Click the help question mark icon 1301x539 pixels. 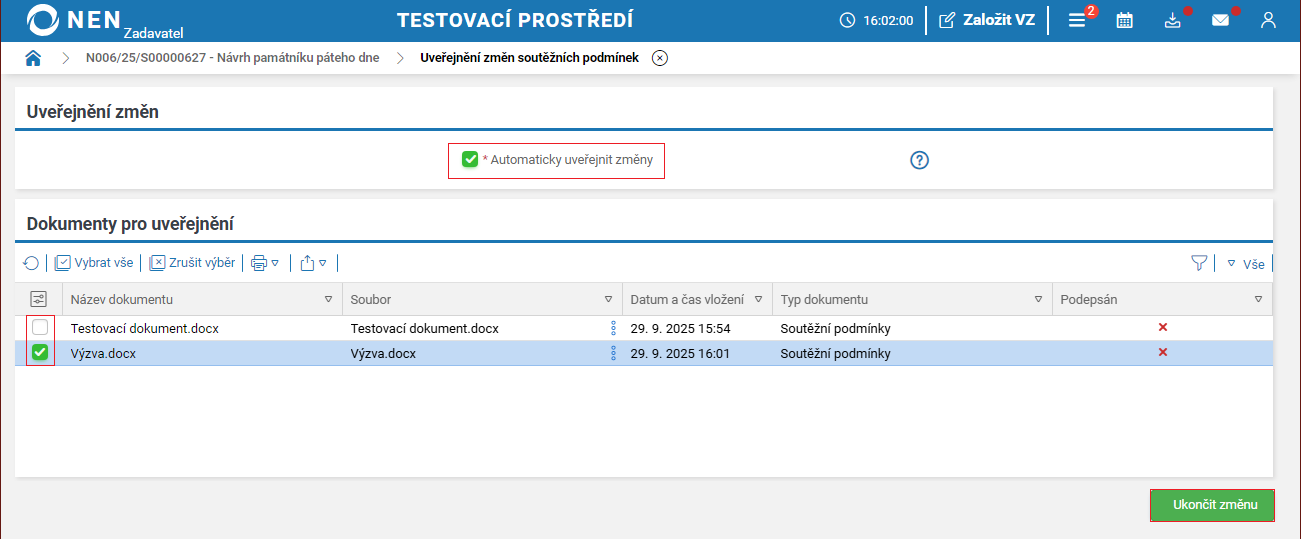tap(920, 160)
